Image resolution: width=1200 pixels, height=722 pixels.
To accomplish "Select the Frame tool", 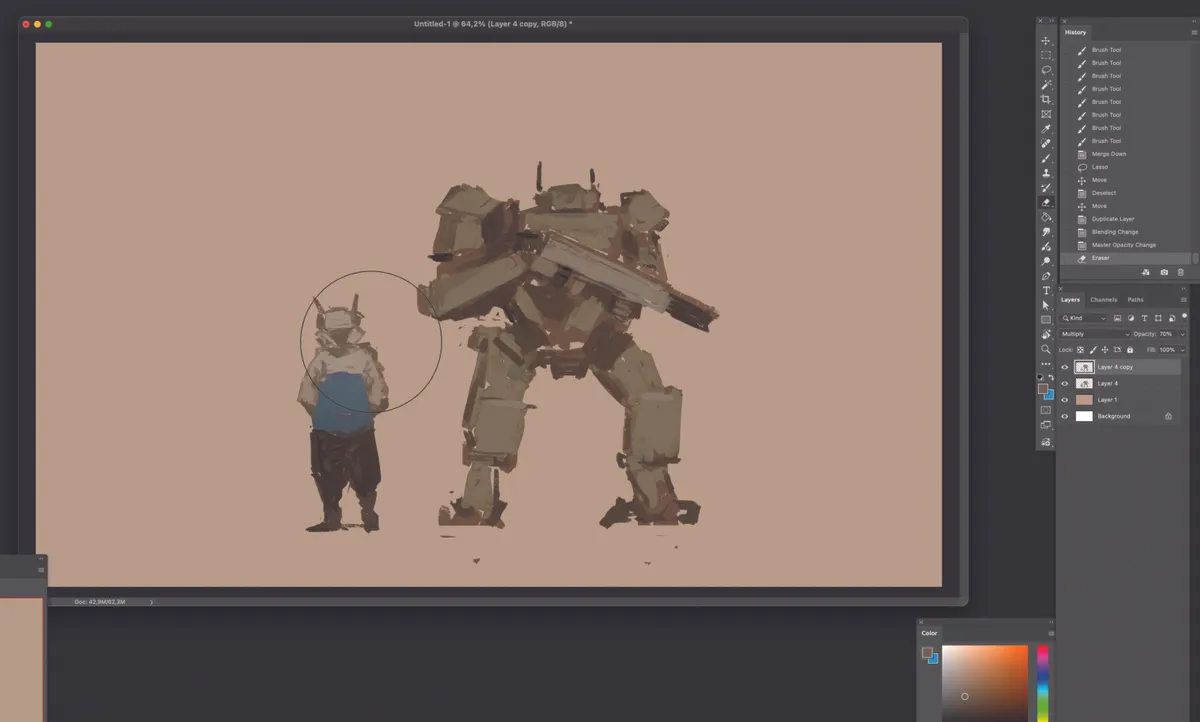I will (1046, 114).
